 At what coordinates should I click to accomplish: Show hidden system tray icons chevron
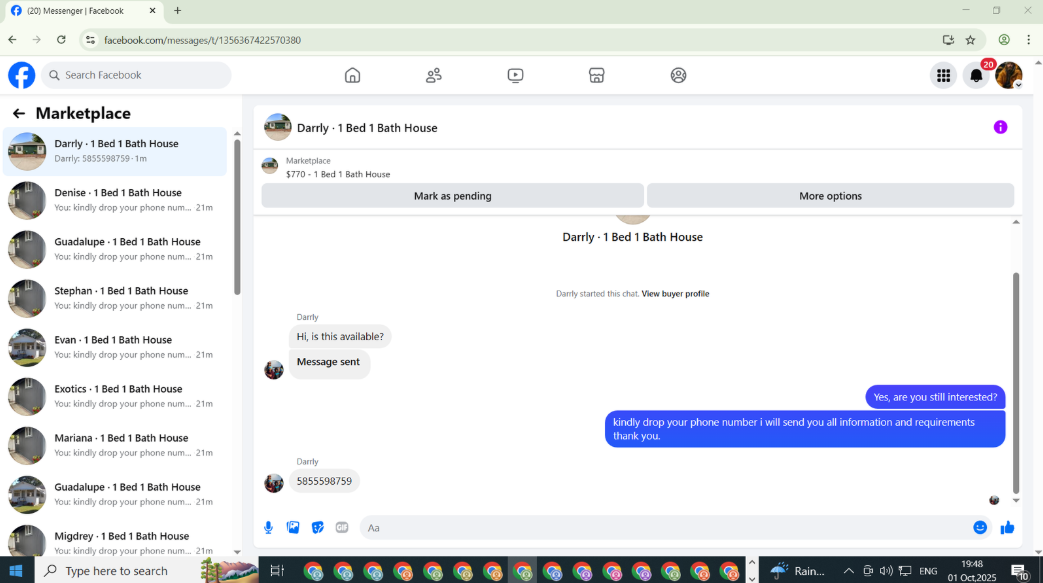(x=848, y=571)
